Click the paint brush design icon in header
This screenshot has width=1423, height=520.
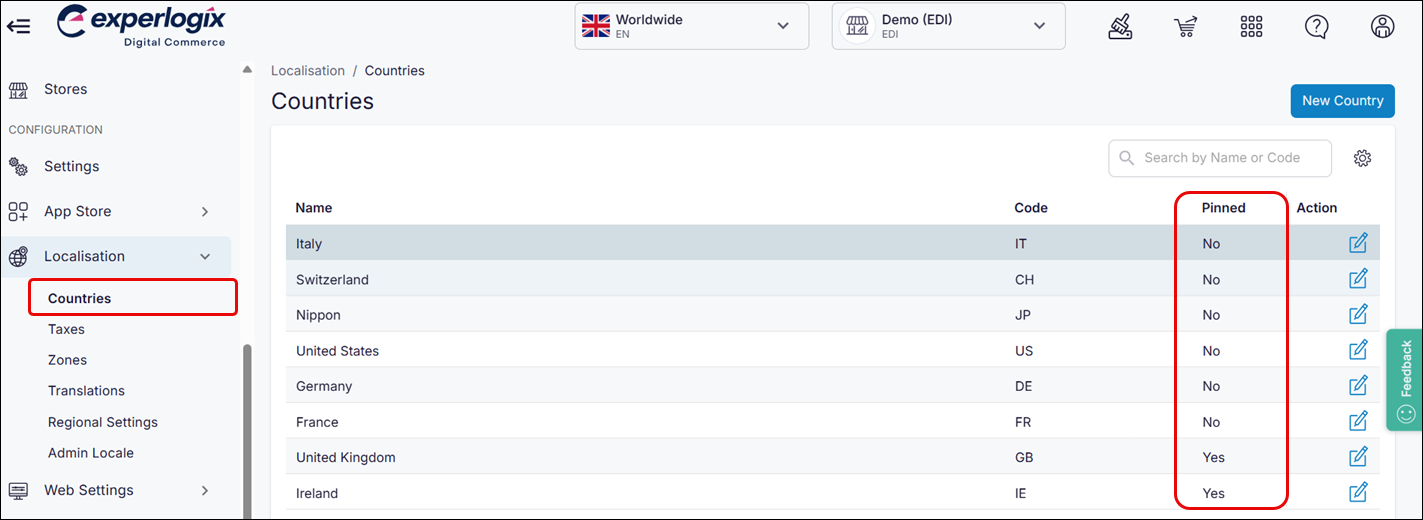[1120, 27]
